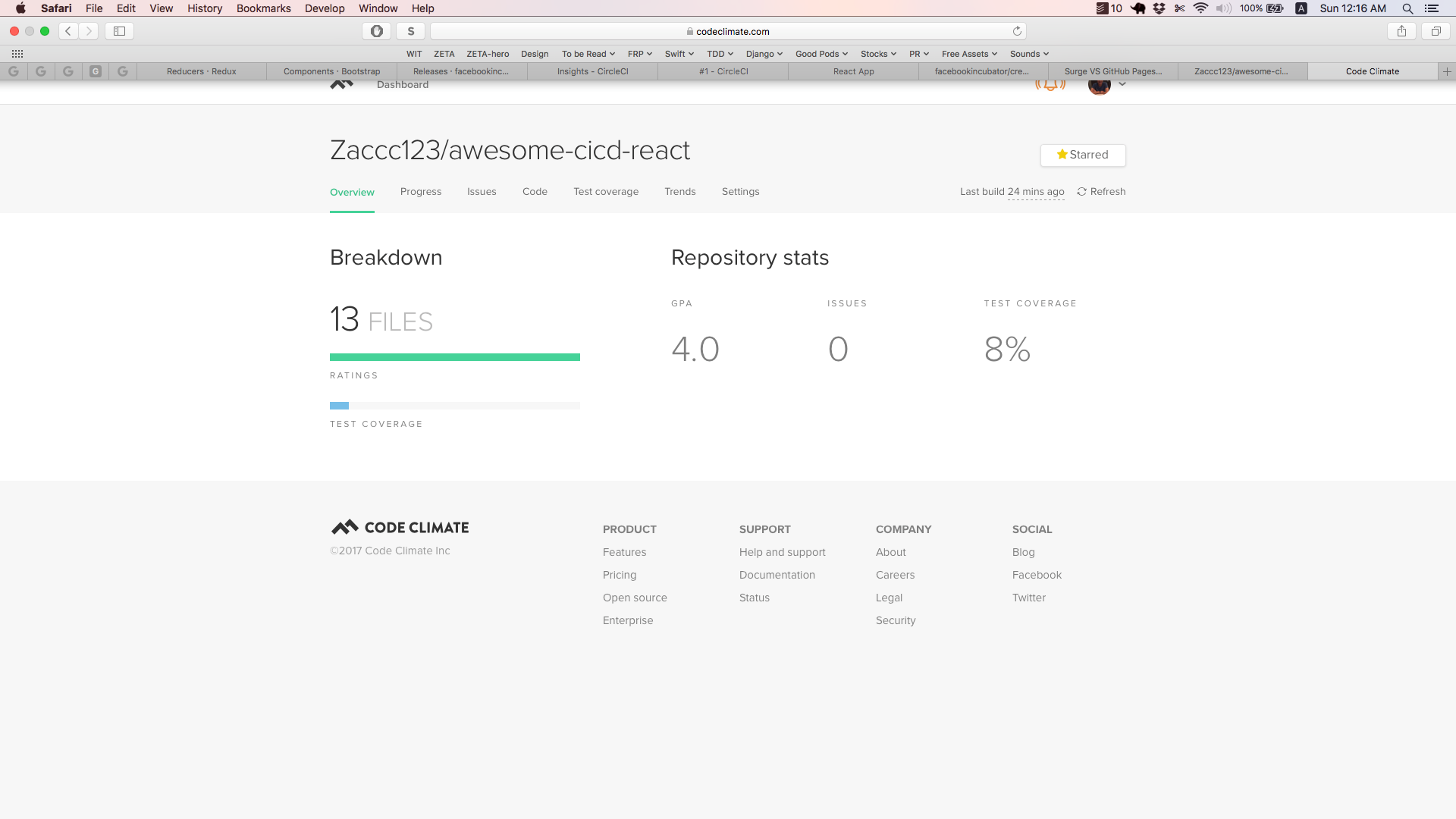Image resolution: width=1456 pixels, height=819 pixels.
Task: Open the Issues tab
Action: (x=481, y=192)
